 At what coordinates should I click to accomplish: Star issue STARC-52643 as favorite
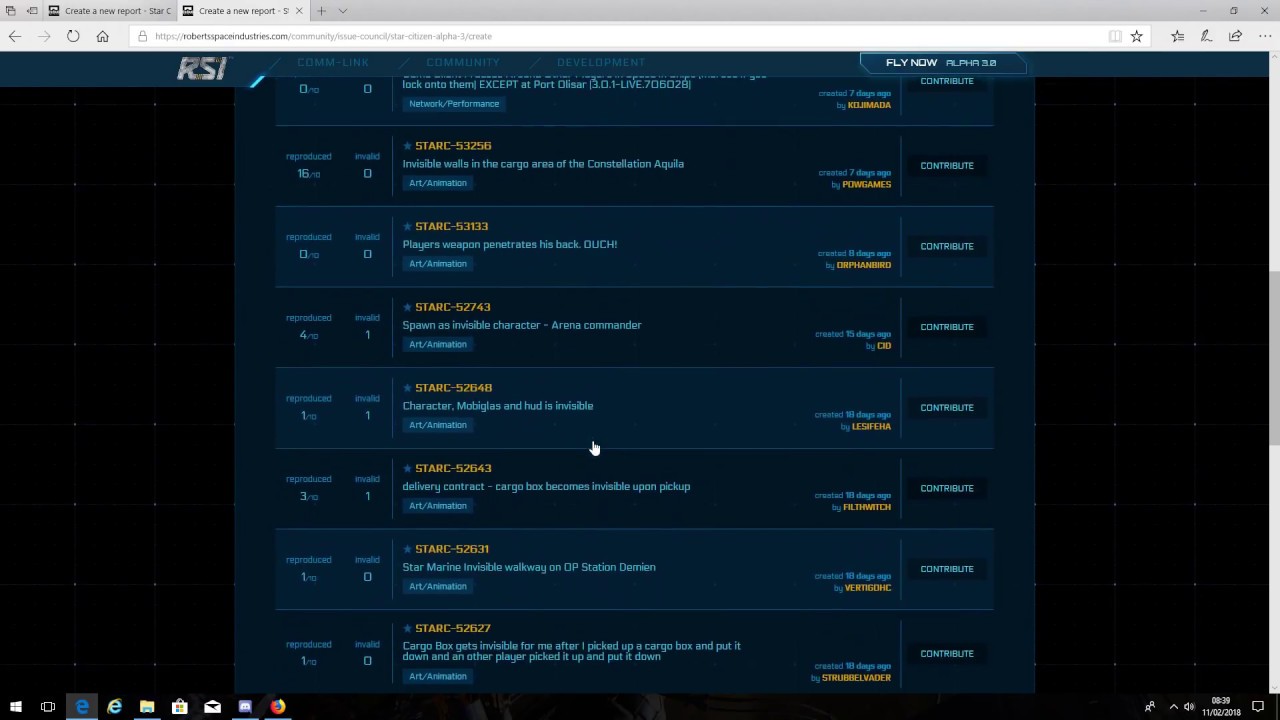407,468
